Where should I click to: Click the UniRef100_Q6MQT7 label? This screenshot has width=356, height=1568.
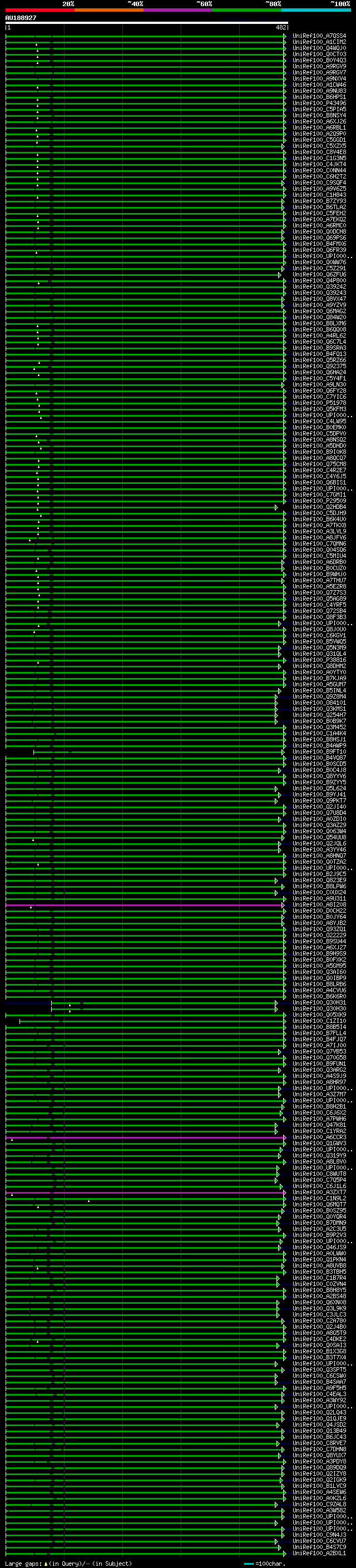tap(319, 1205)
